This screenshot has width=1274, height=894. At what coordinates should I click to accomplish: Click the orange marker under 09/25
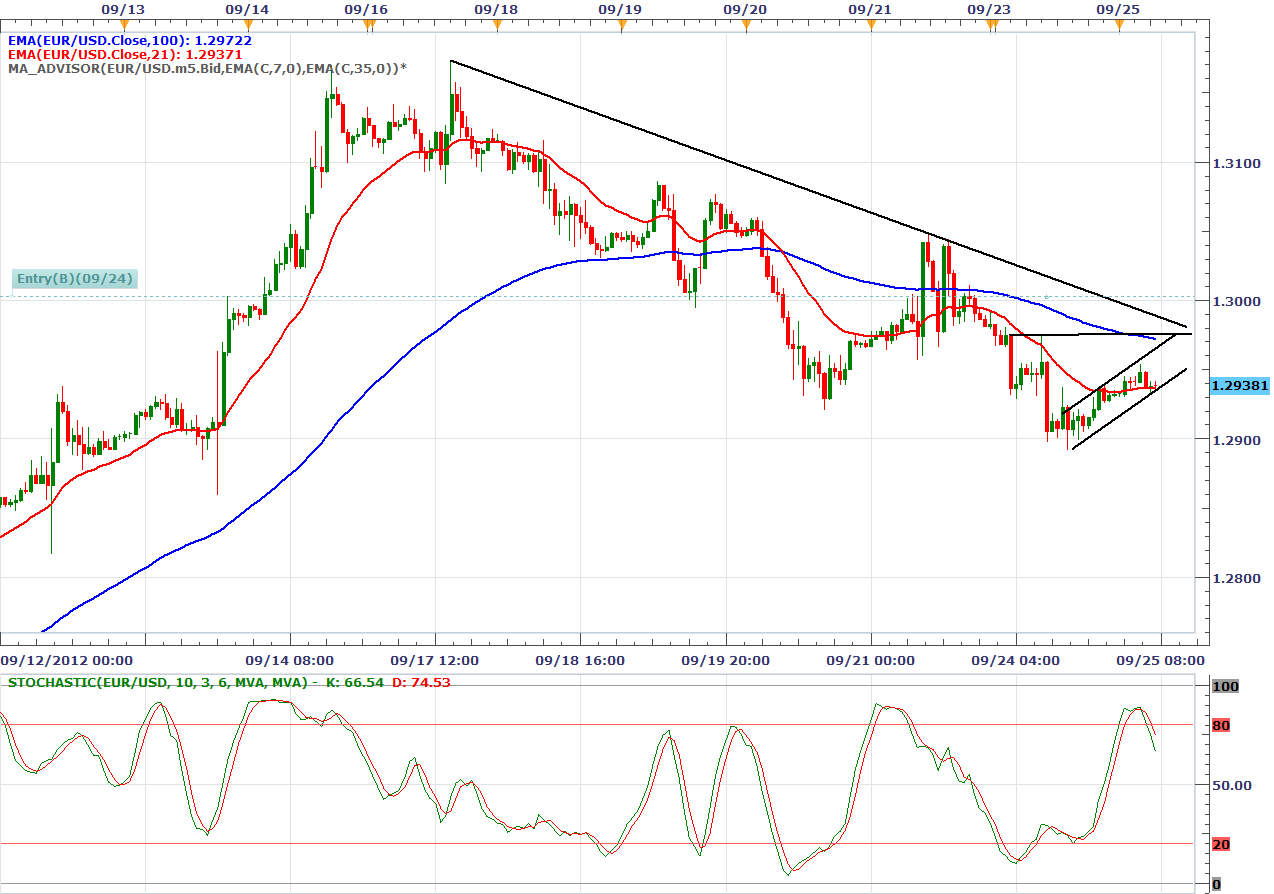[x=1118, y=26]
